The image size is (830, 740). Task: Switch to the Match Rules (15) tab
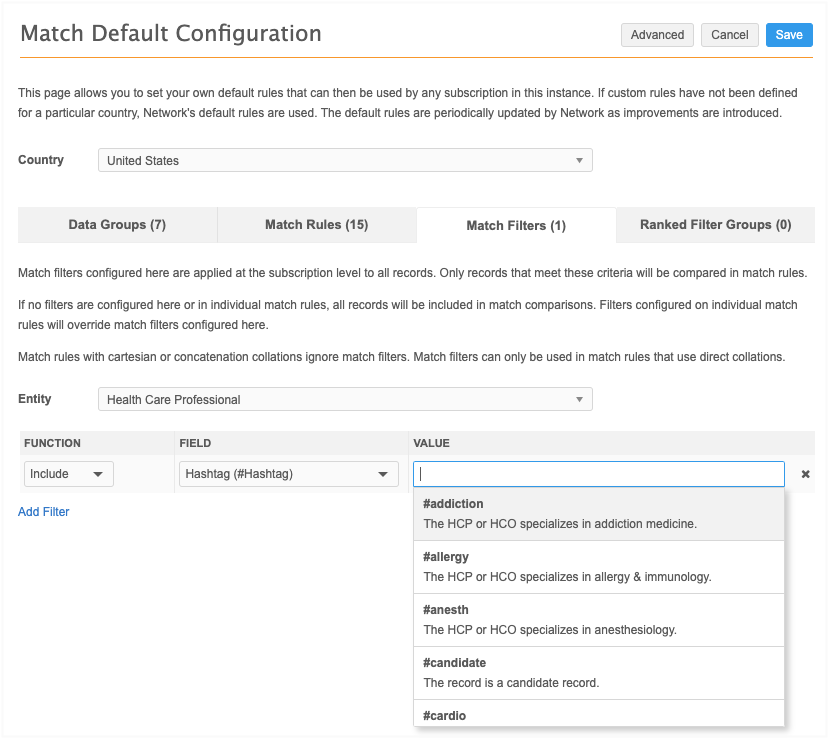tap(316, 225)
